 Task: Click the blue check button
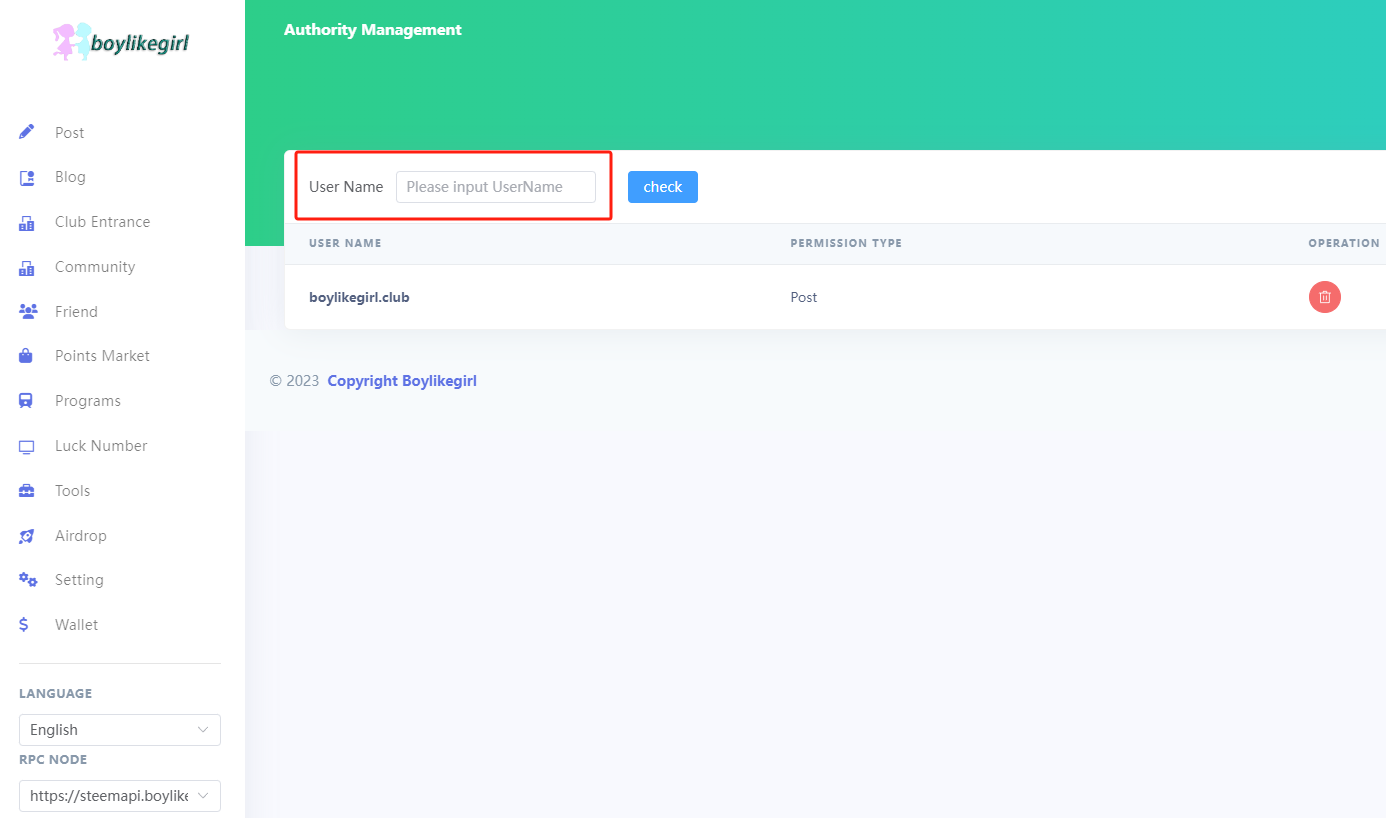(663, 187)
